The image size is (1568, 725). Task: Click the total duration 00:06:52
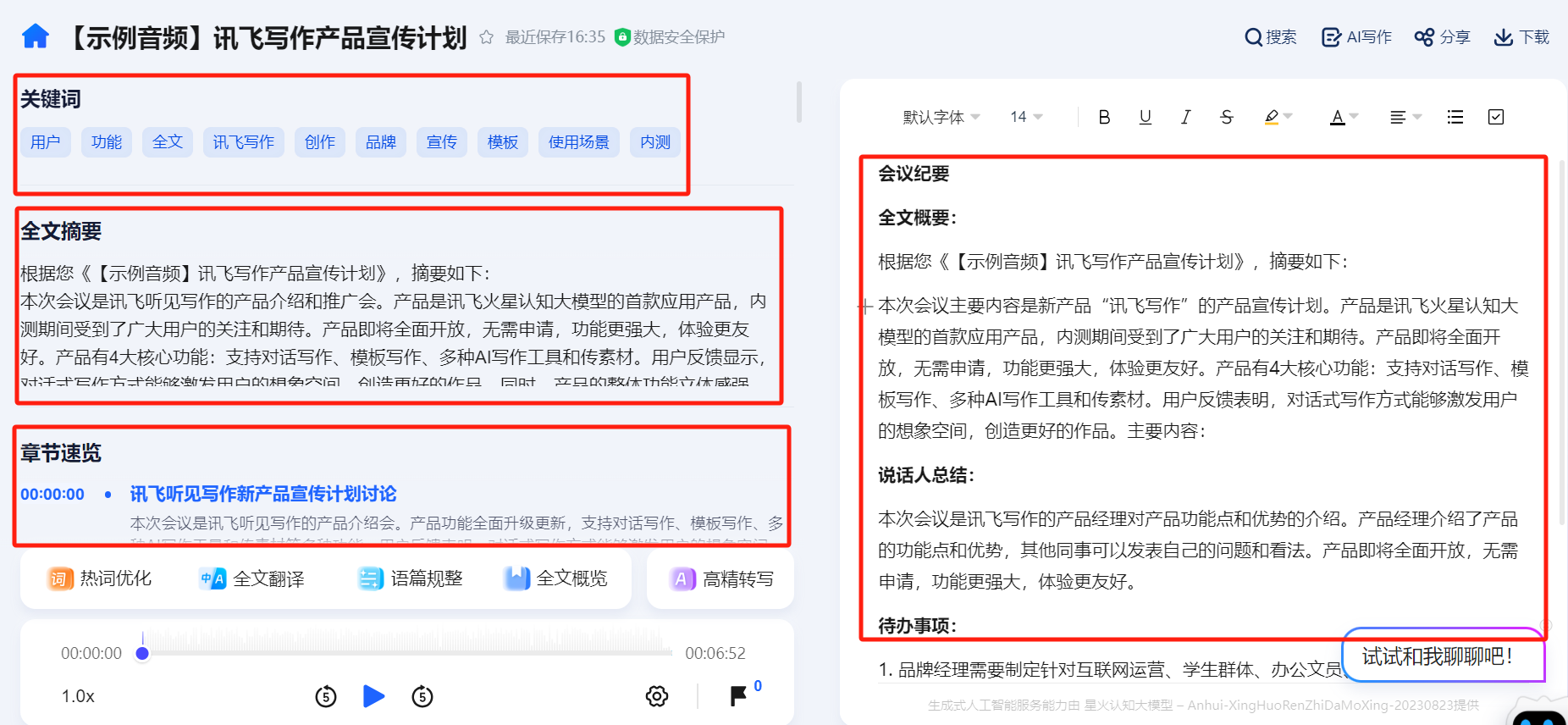[715, 653]
